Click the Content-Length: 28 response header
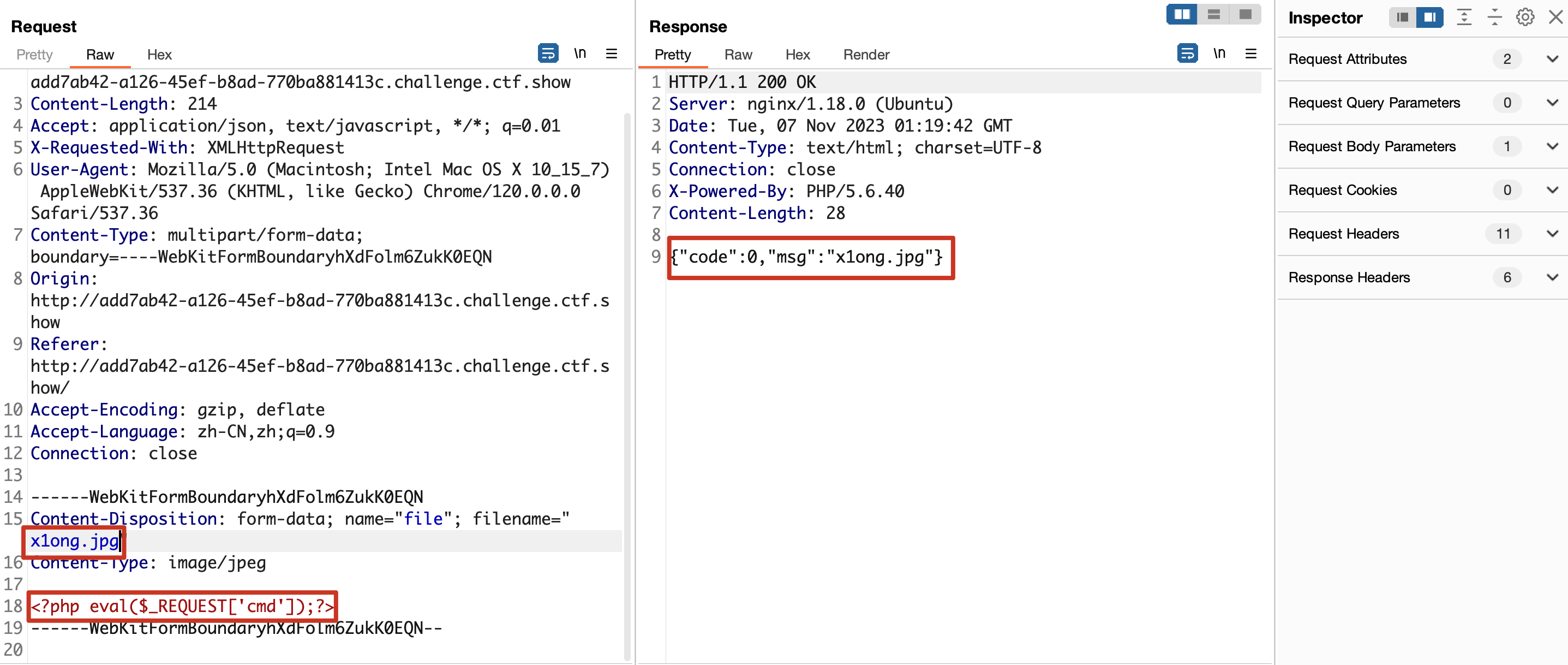This screenshot has height=665, width=1568. tap(757, 213)
